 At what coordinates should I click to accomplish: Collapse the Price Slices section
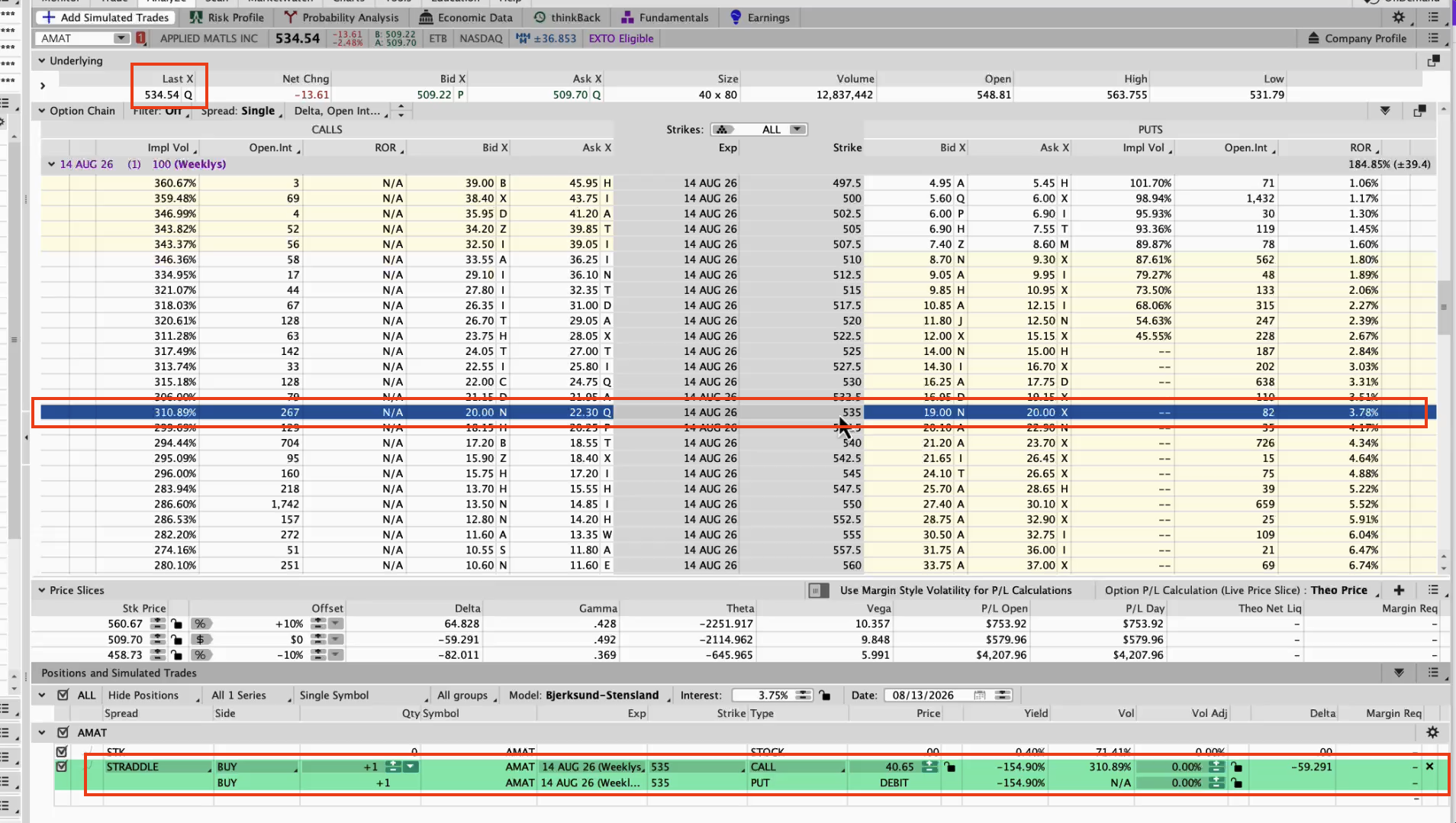[42, 590]
